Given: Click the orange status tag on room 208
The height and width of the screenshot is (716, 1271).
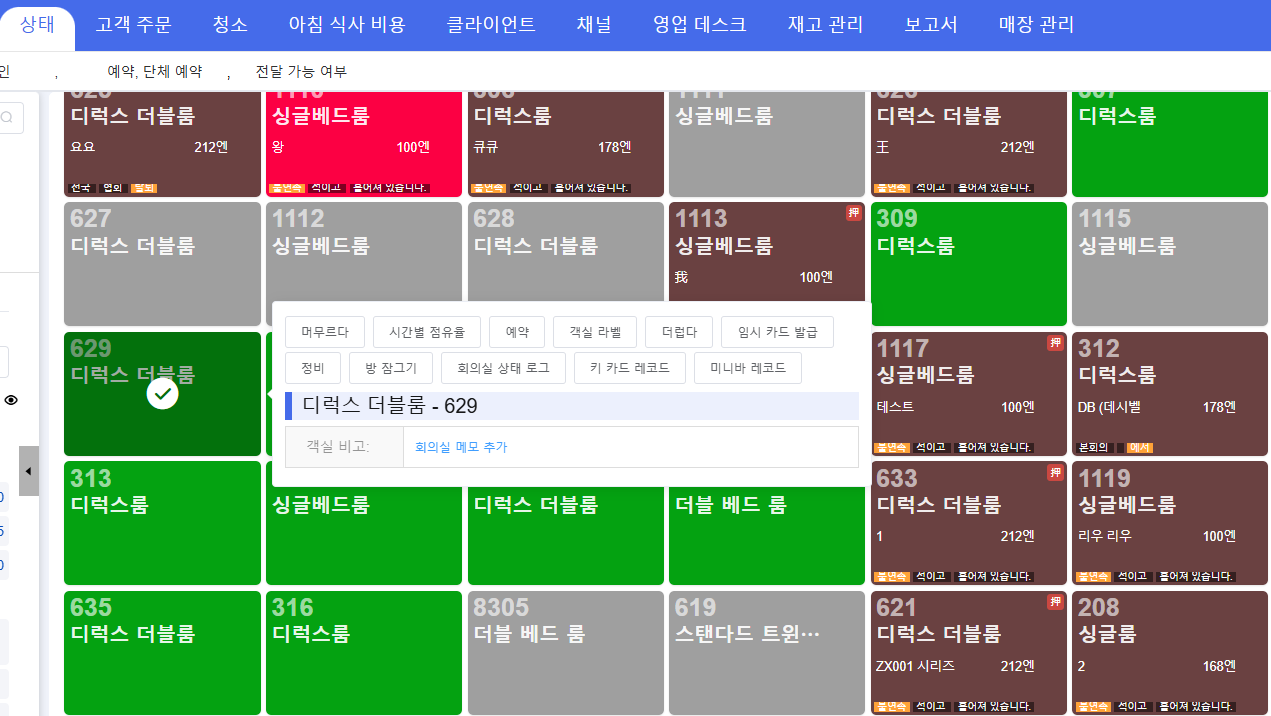Looking at the screenshot, I should pos(1093,707).
